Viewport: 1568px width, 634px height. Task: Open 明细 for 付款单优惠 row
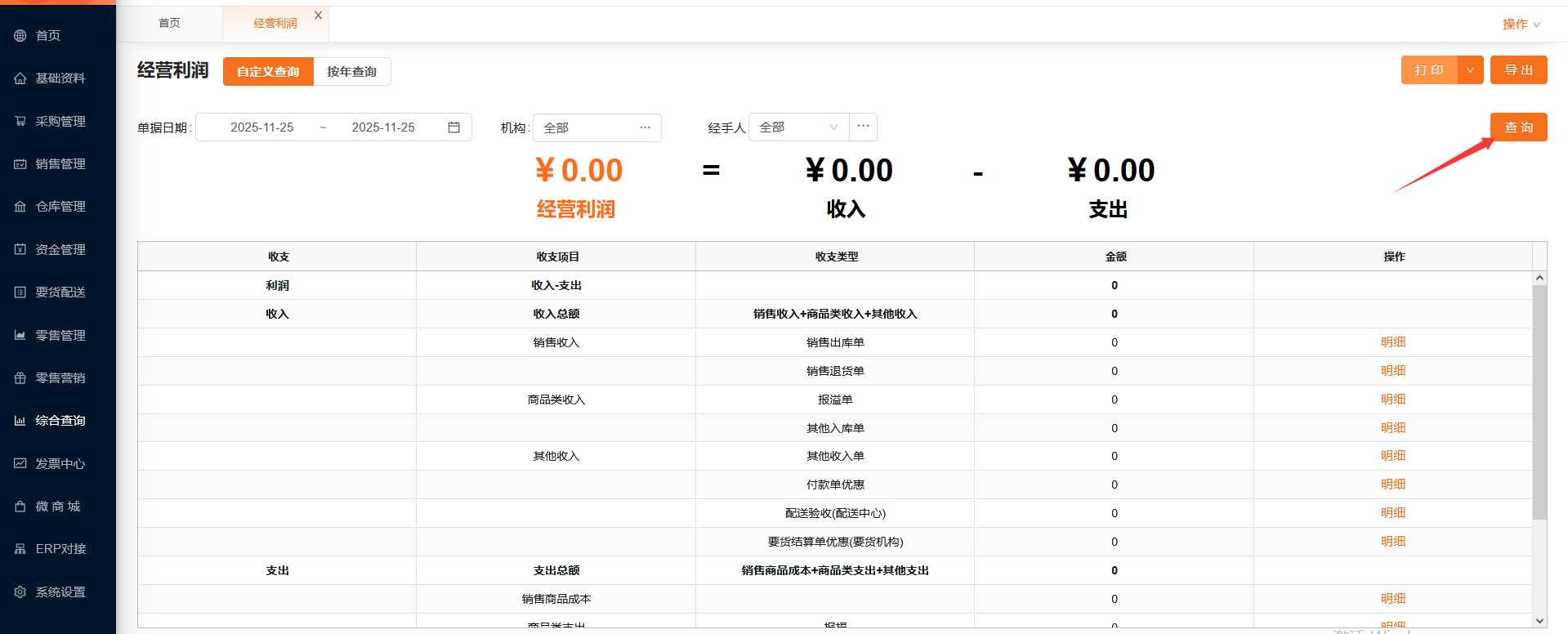click(1393, 484)
